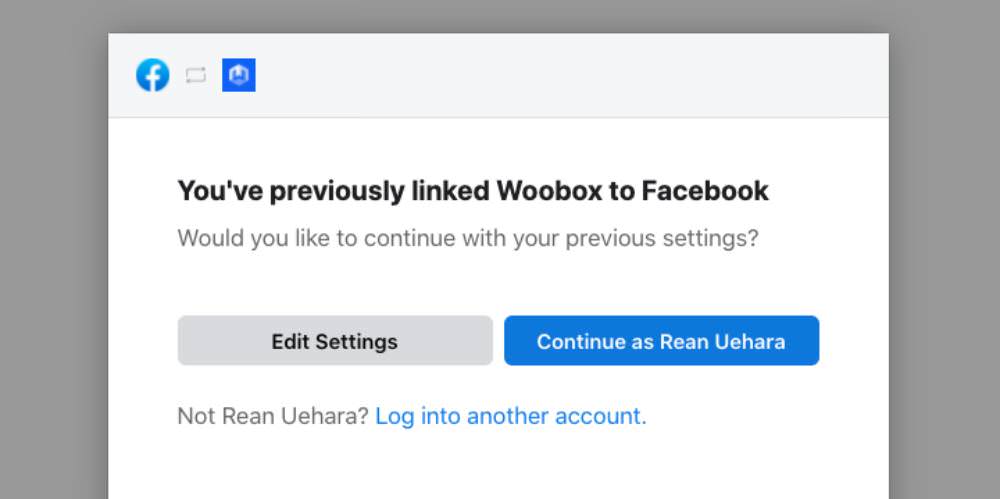Click the white hexagon inside Woobox logo
The height and width of the screenshot is (499, 1000).
point(239,75)
